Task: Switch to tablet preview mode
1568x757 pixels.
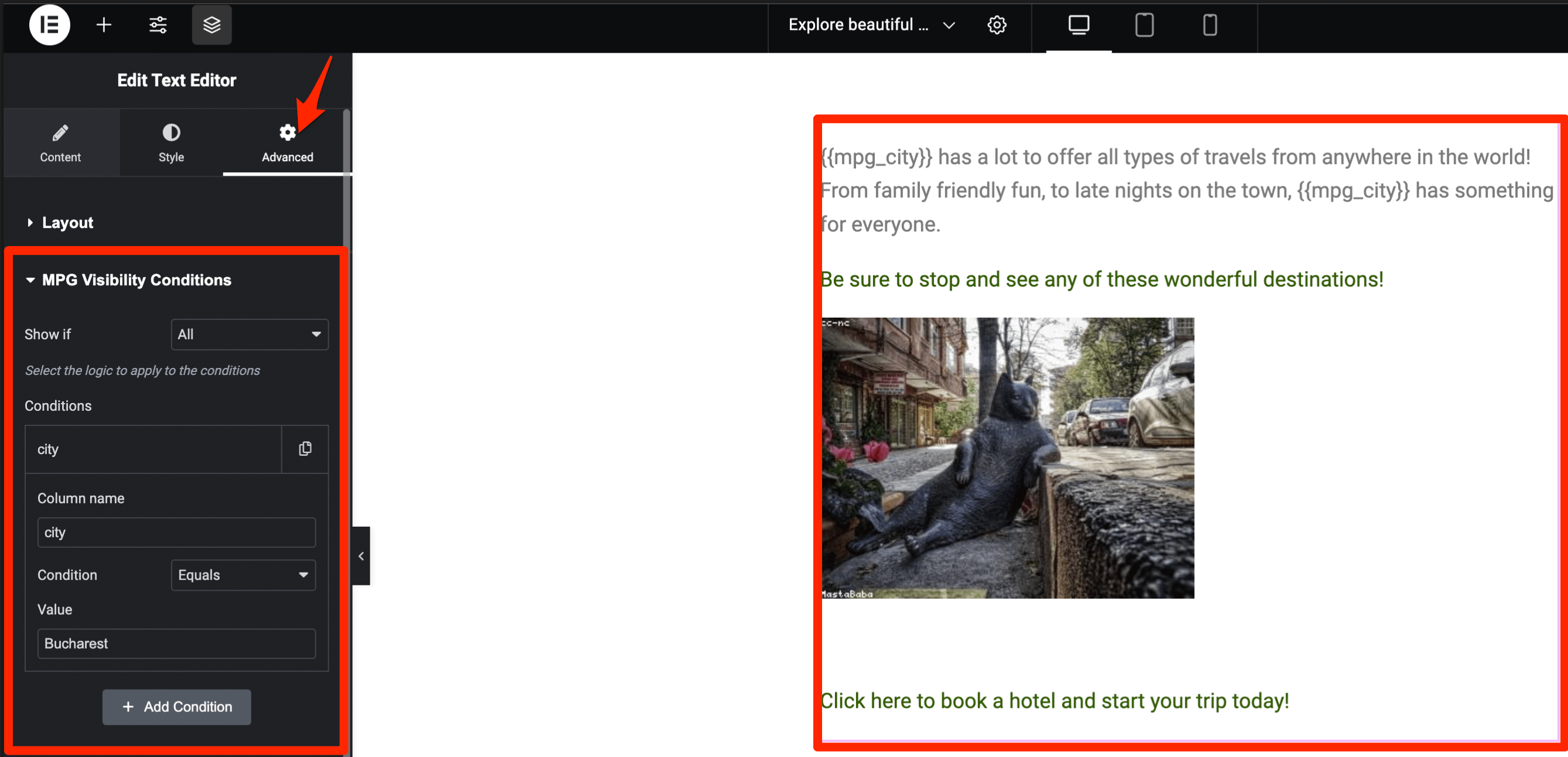Action: [x=1144, y=25]
